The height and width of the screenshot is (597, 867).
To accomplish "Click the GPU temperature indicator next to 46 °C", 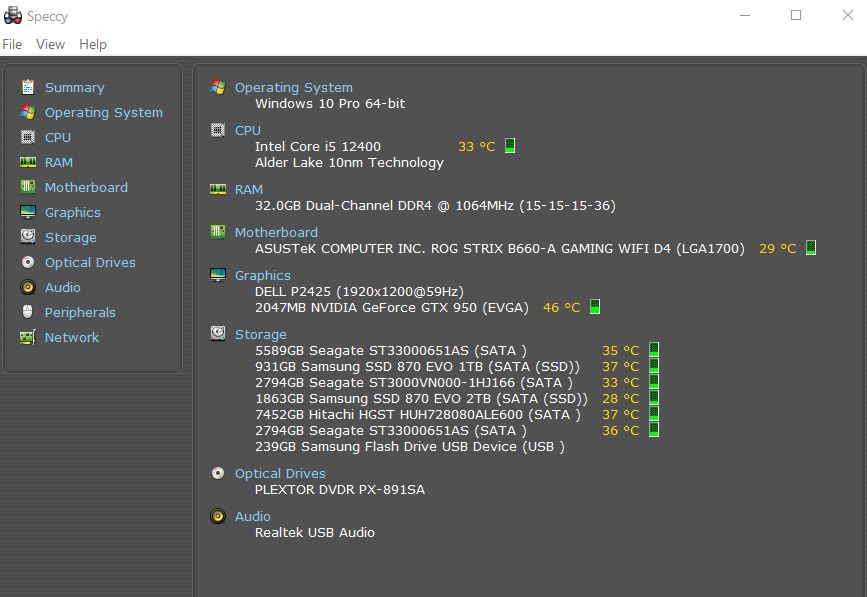I will pyautogui.click(x=595, y=307).
